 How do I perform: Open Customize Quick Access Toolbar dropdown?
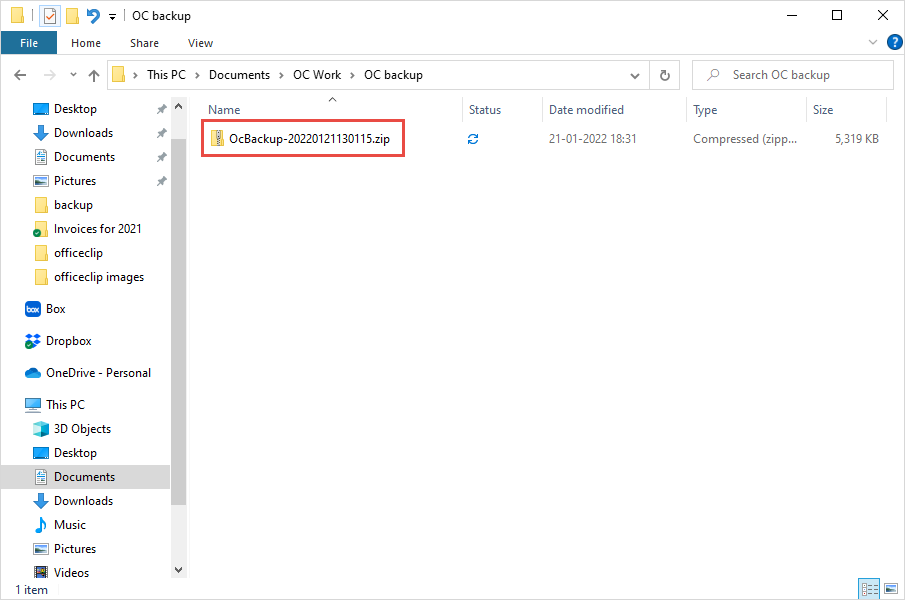pyautogui.click(x=113, y=17)
